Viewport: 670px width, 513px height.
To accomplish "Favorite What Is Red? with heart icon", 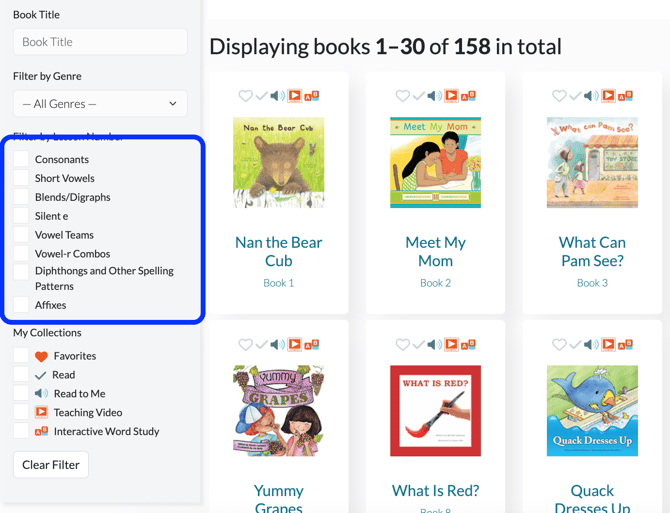I will tap(402, 344).
